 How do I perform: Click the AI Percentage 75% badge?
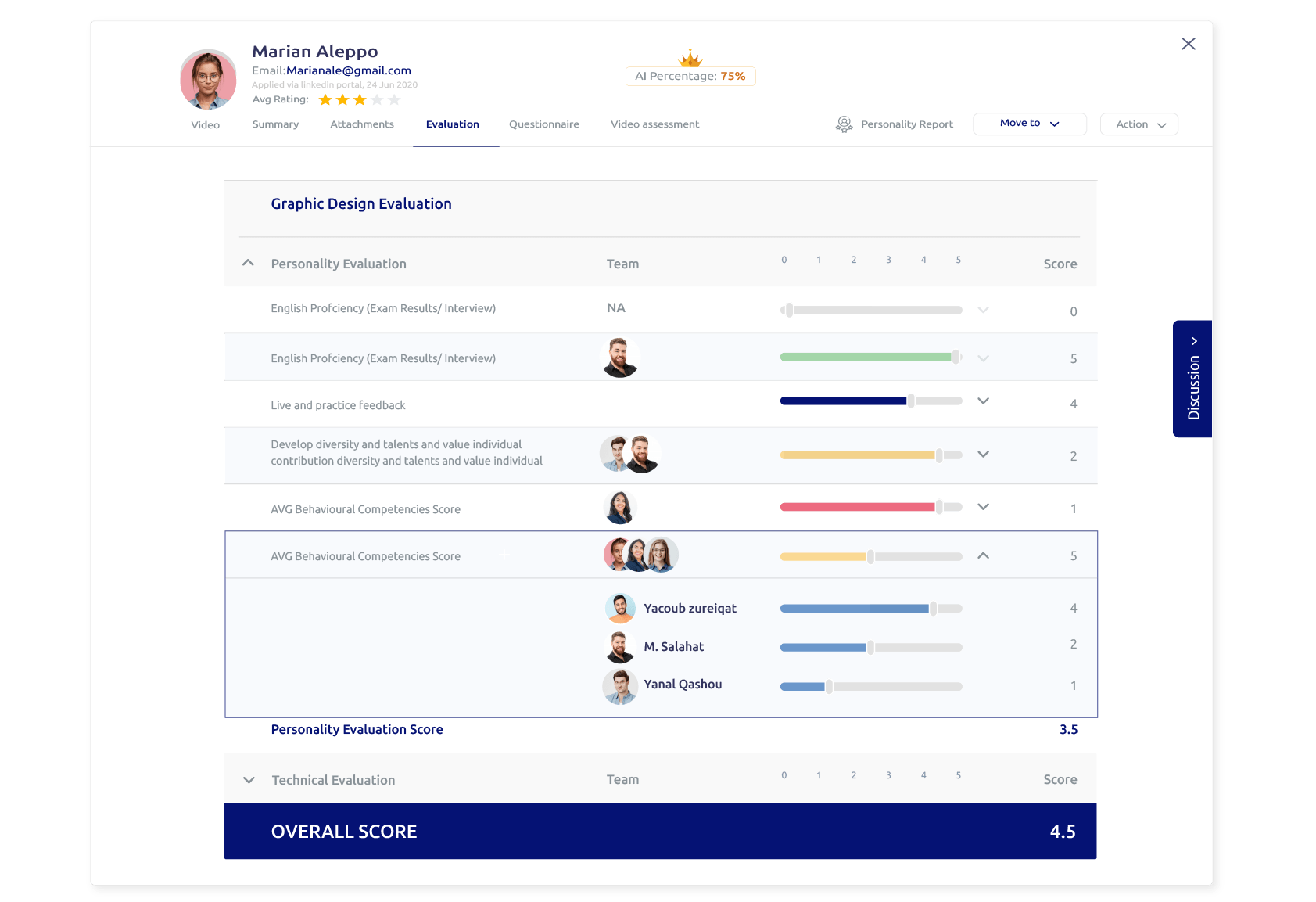click(x=690, y=76)
